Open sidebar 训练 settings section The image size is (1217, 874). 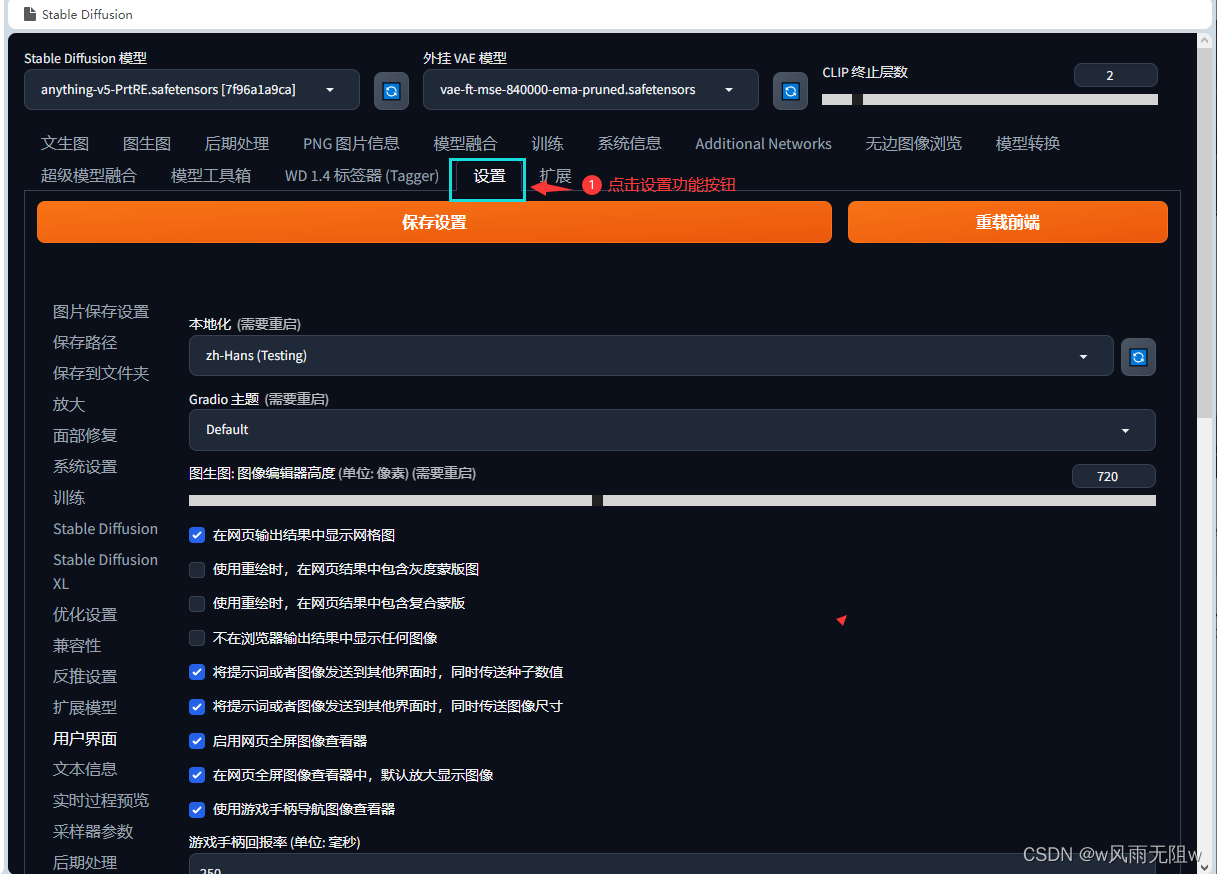[x=69, y=497]
